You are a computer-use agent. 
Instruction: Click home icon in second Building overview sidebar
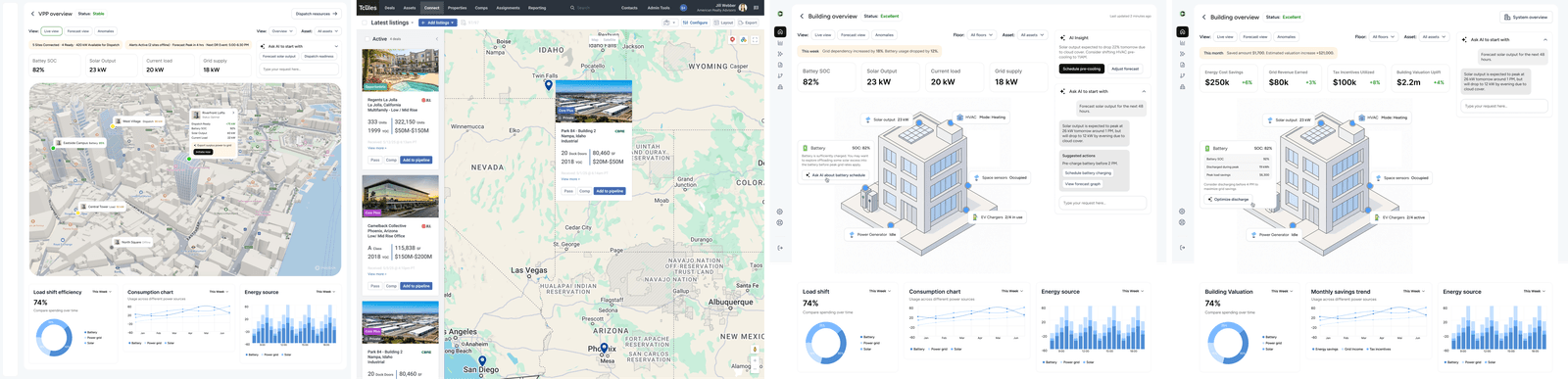[1182, 31]
